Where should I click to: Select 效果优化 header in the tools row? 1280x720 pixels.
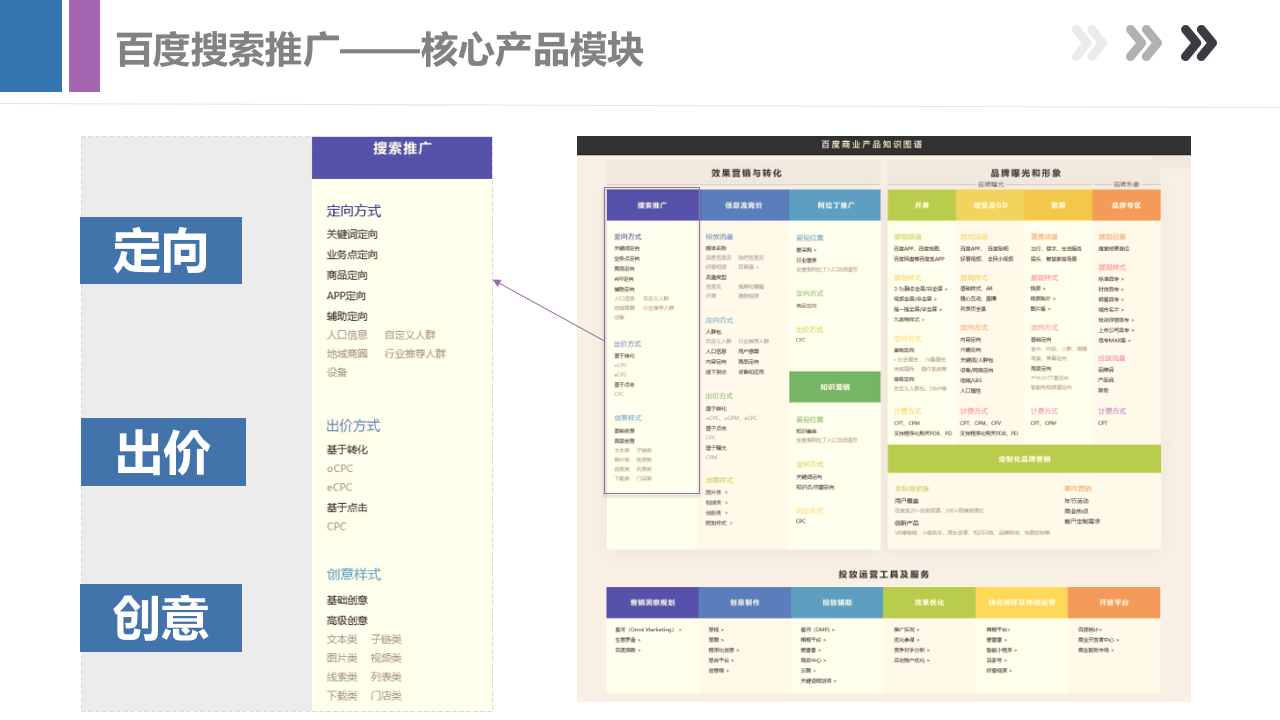click(929, 603)
